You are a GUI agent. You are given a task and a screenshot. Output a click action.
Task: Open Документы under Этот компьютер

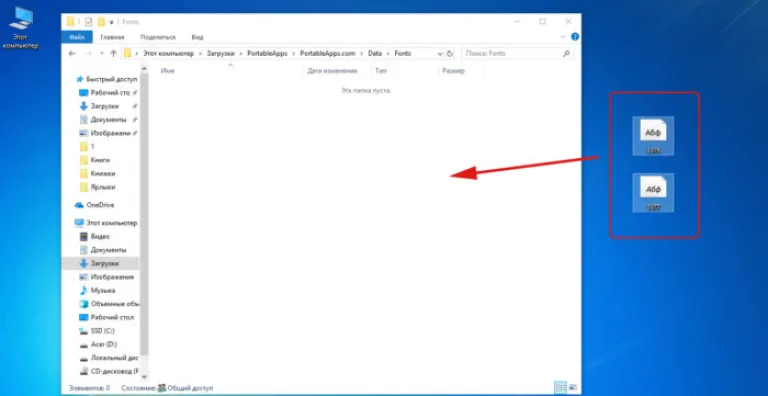click(103, 250)
